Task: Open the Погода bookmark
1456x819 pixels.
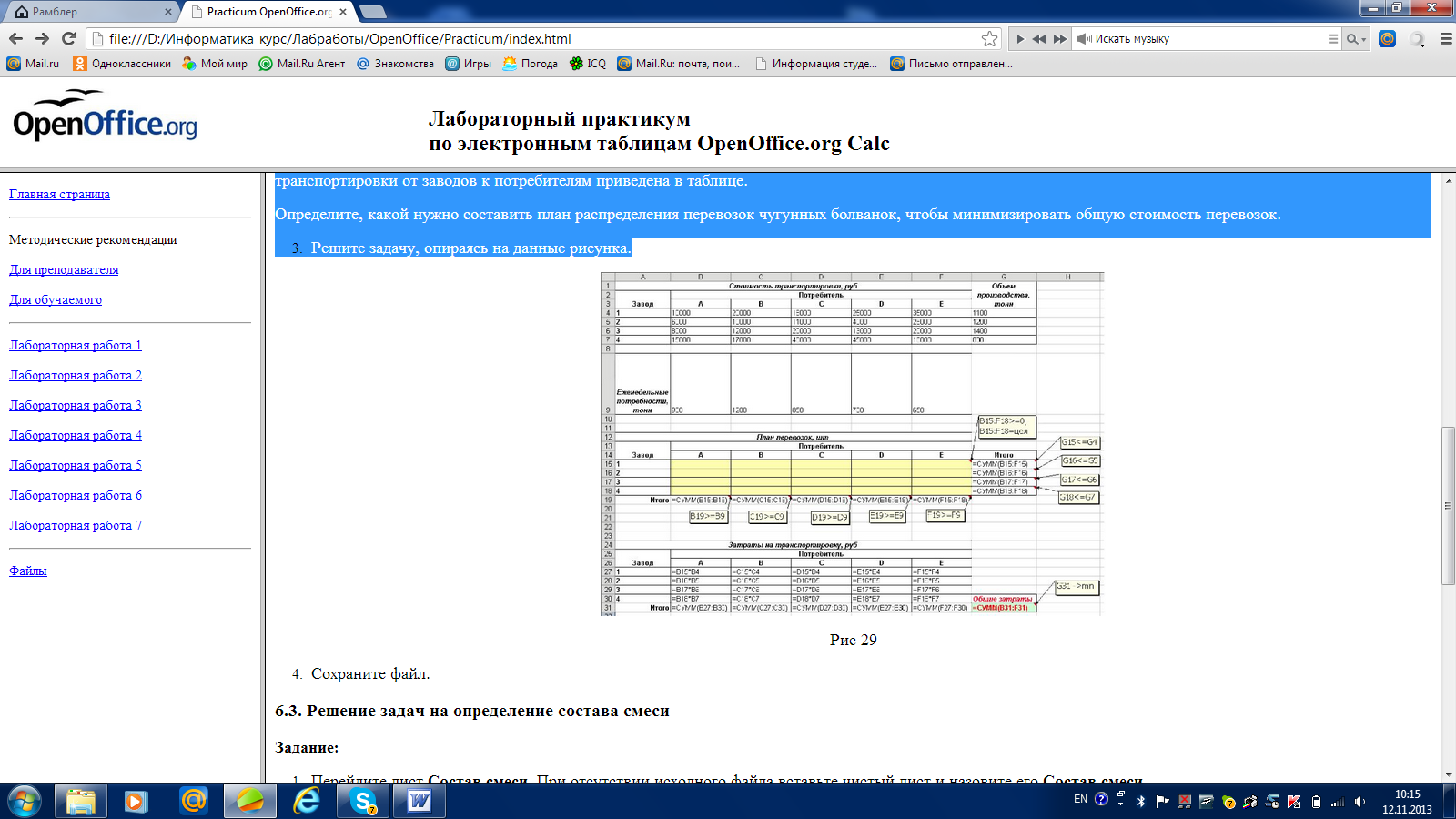Action: [530, 64]
